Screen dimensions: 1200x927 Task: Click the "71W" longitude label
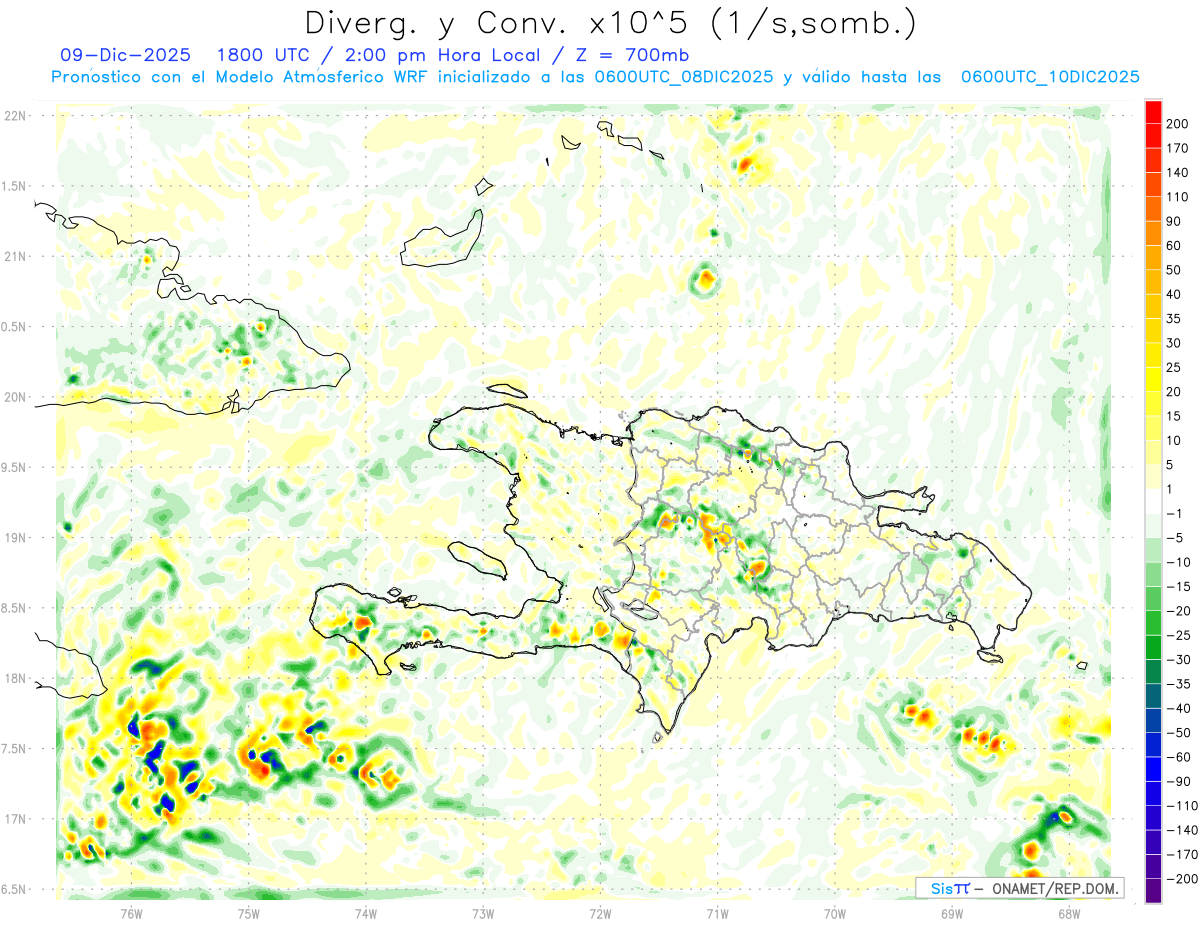pos(717,914)
